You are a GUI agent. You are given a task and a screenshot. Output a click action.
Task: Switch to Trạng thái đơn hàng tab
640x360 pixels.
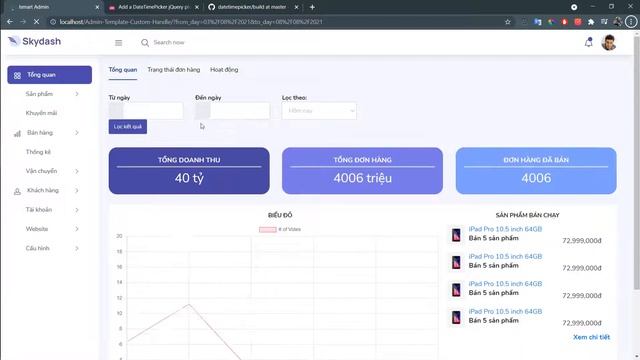(174, 70)
